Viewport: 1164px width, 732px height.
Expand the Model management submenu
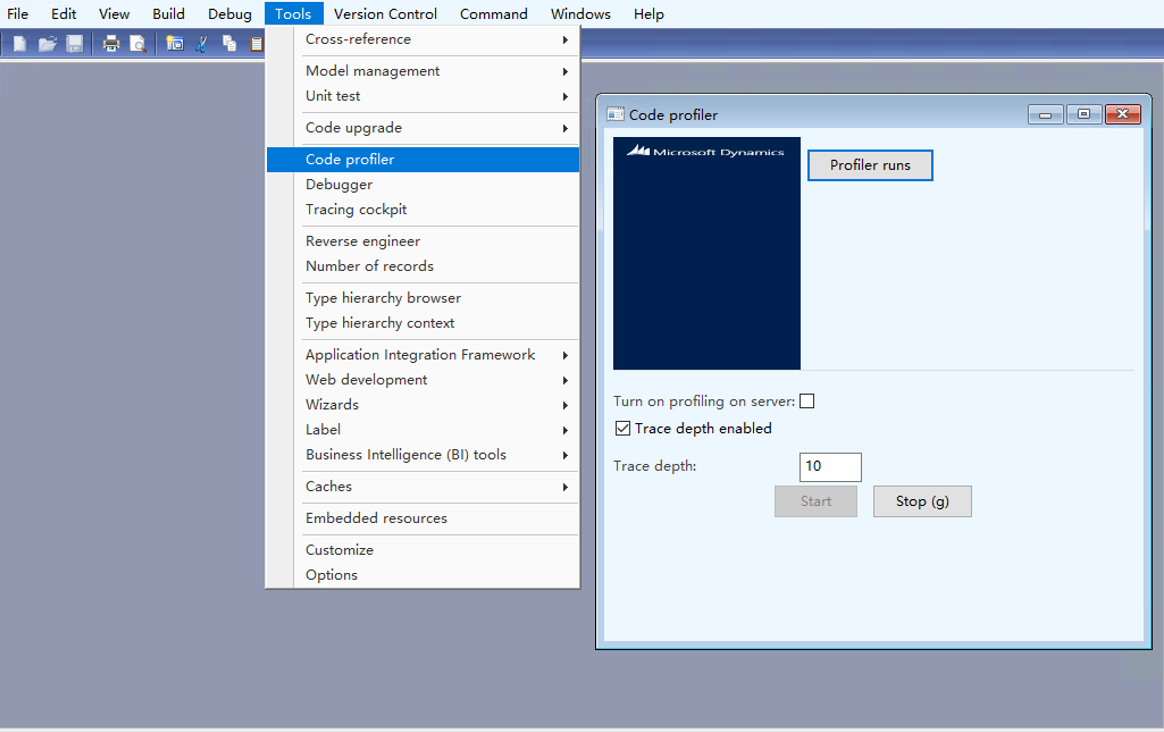pyautogui.click(x=422, y=71)
